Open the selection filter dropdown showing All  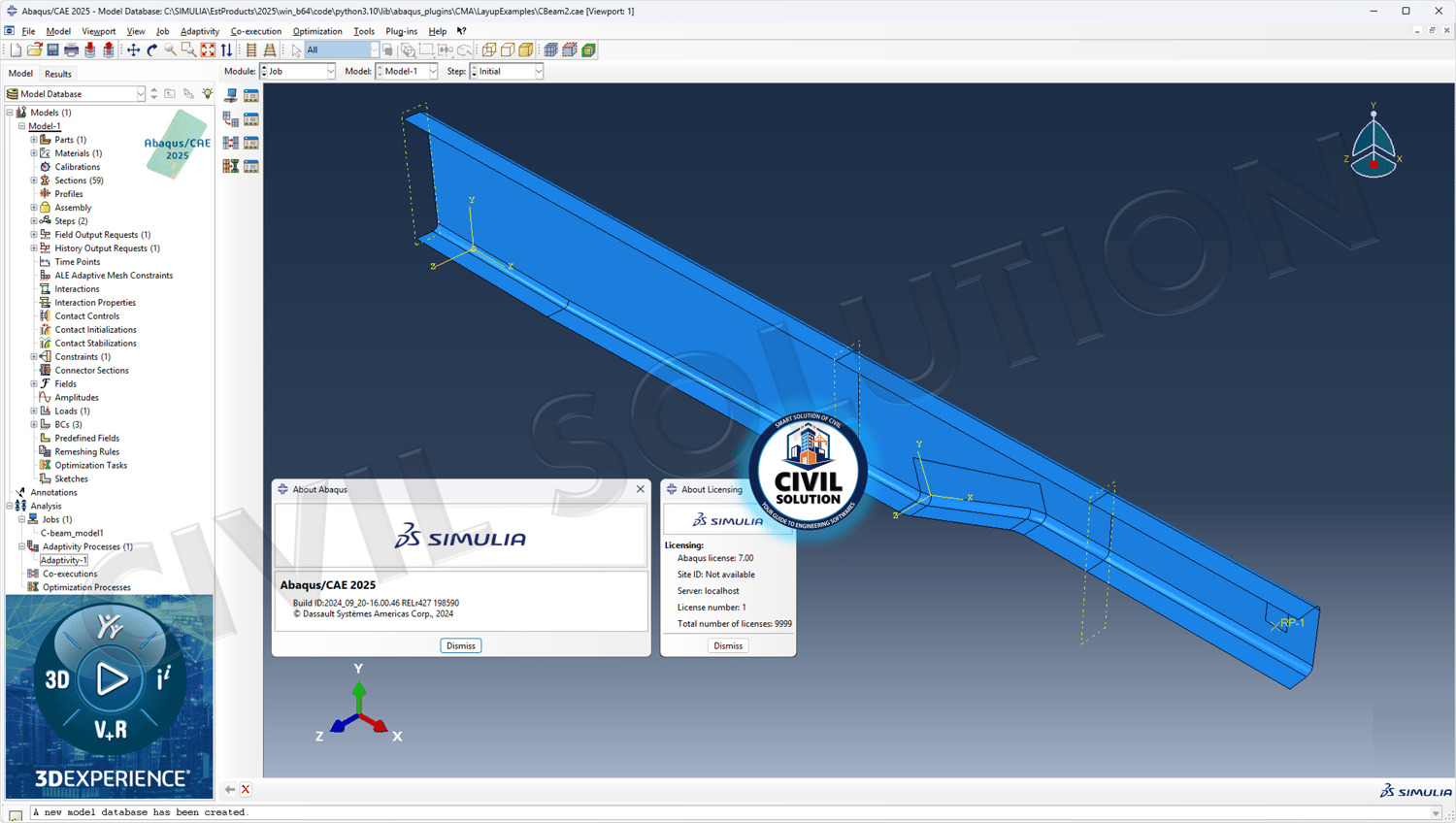pos(343,50)
